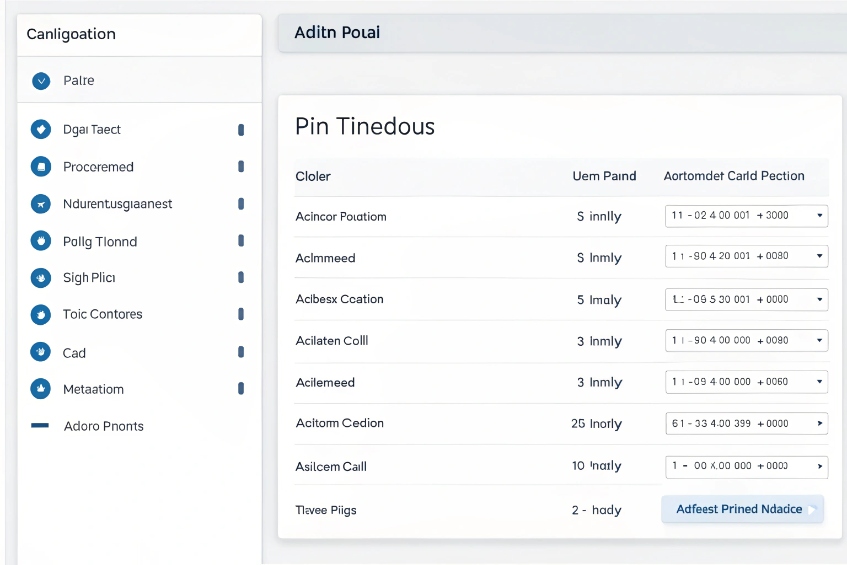Open the dropdown in the Acibesx Ccation row
The image size is (847, 565).
click(x=747, y=299)
